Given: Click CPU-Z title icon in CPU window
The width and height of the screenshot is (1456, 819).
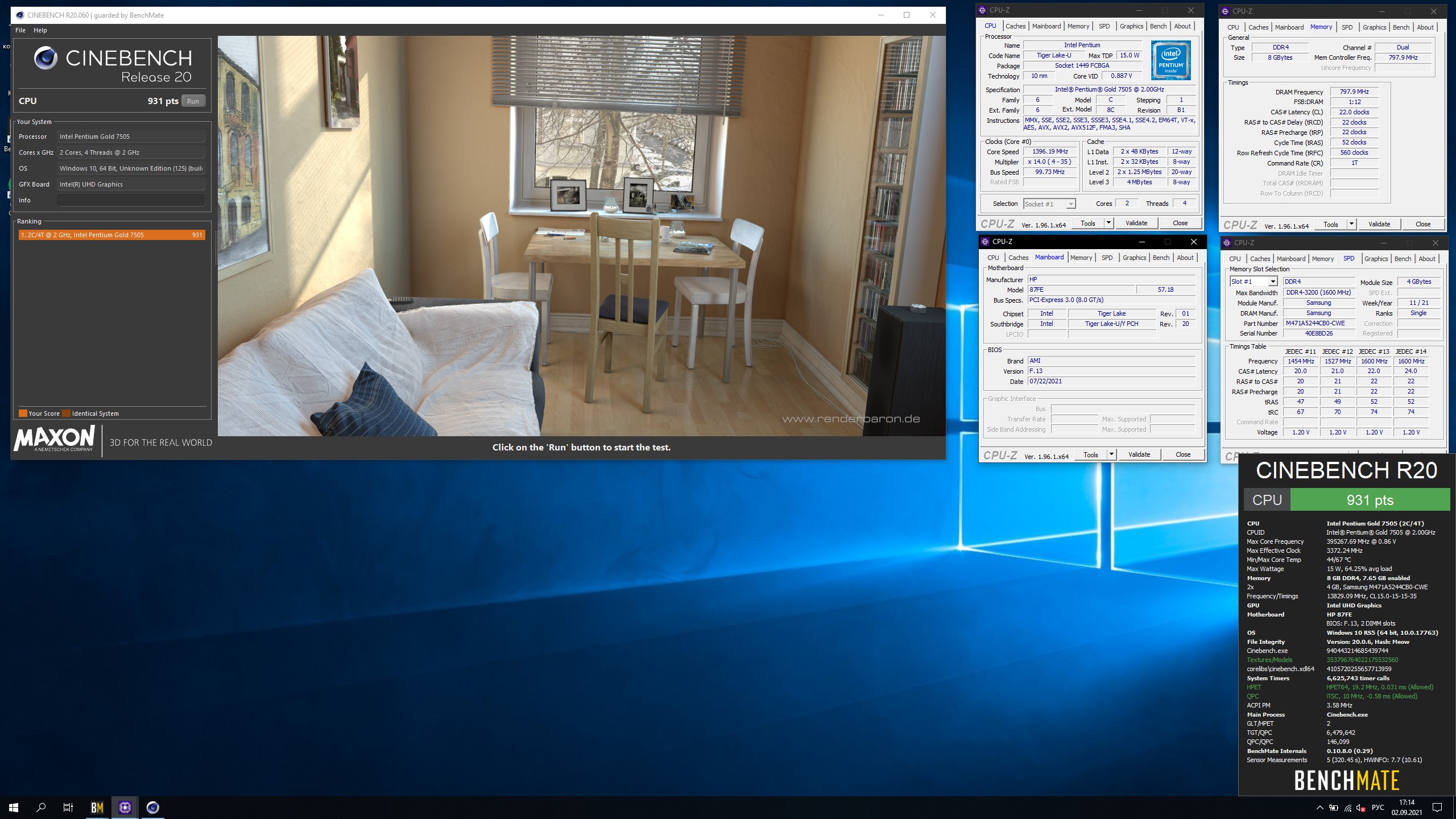Looking at the screenshot, I should click(x=982, y=10).
